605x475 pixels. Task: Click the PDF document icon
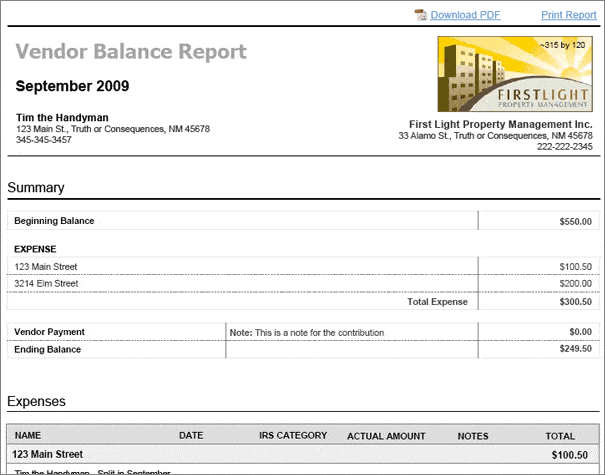coord(421,15)
